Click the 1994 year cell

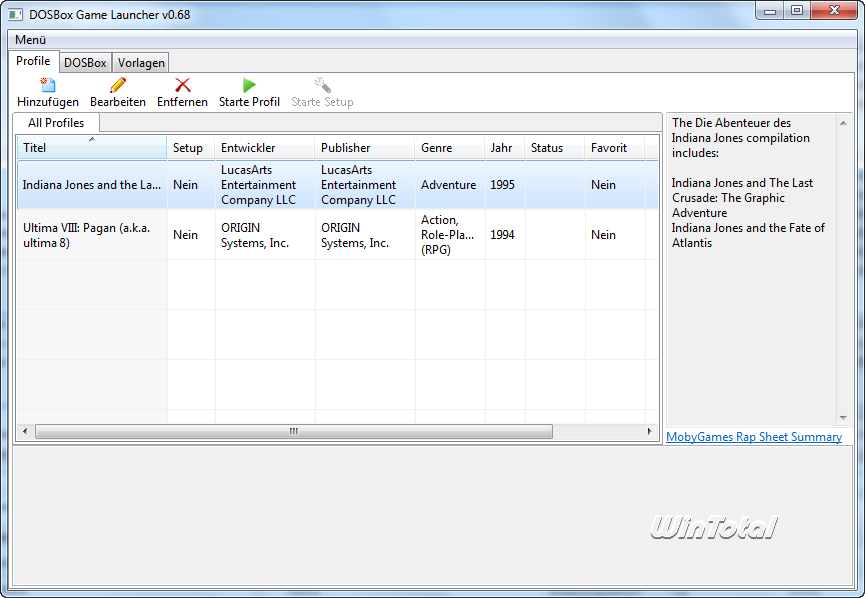(505, 235)
